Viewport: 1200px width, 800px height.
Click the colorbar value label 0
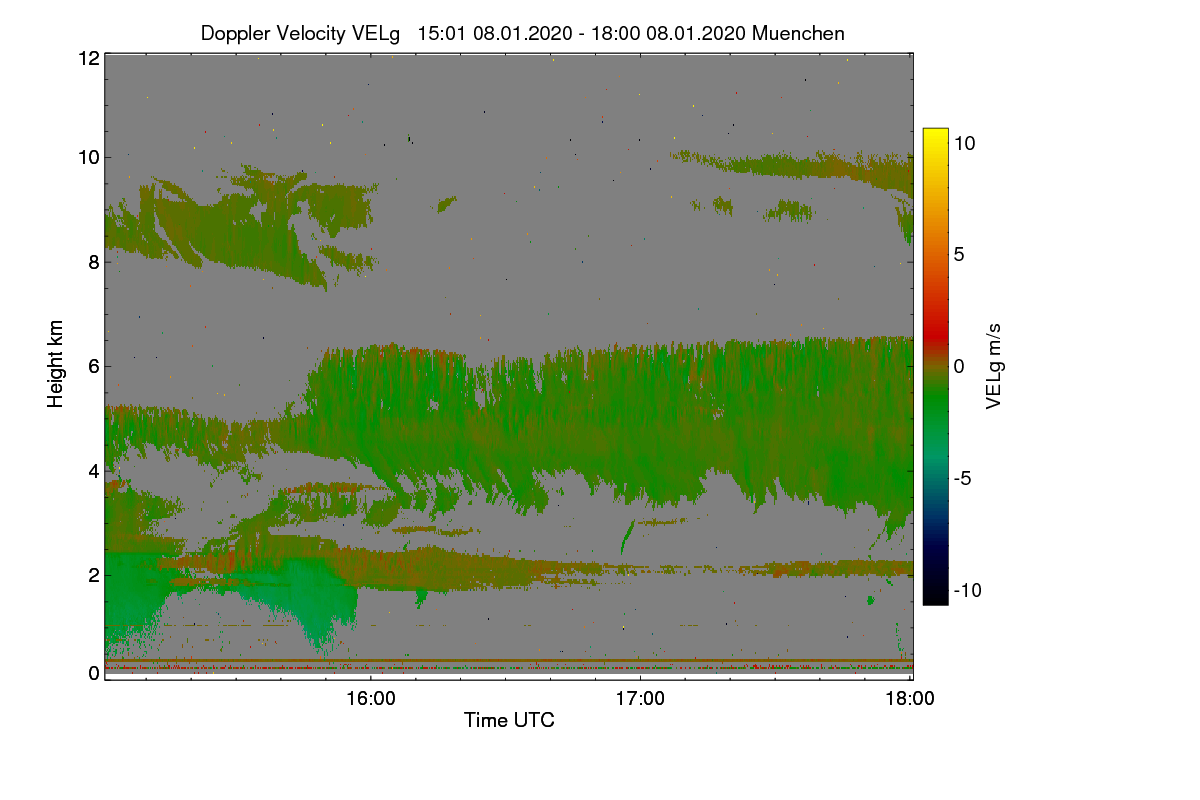[959, 366]
